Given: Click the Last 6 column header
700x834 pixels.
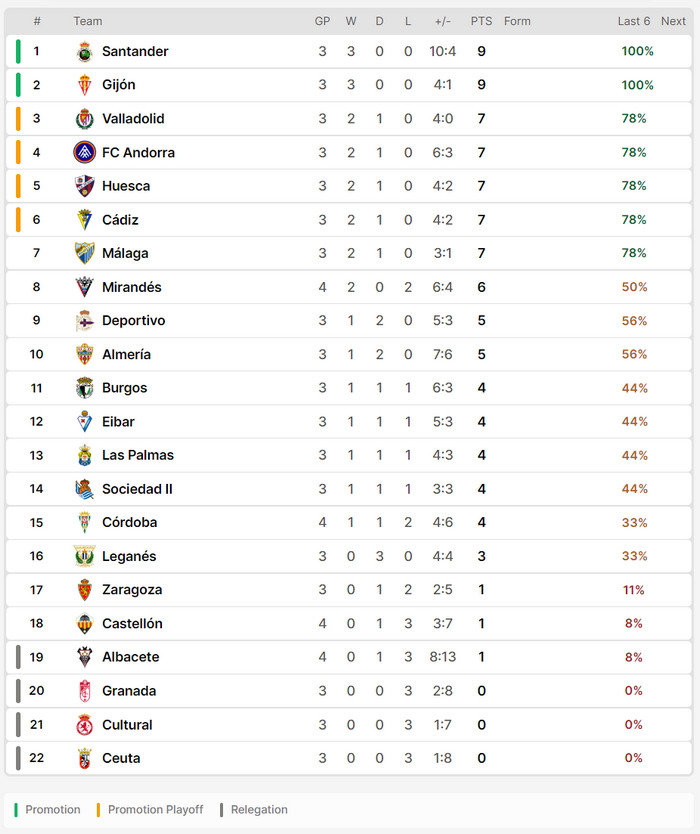Looking at the screenshot, I should point(634,21).
